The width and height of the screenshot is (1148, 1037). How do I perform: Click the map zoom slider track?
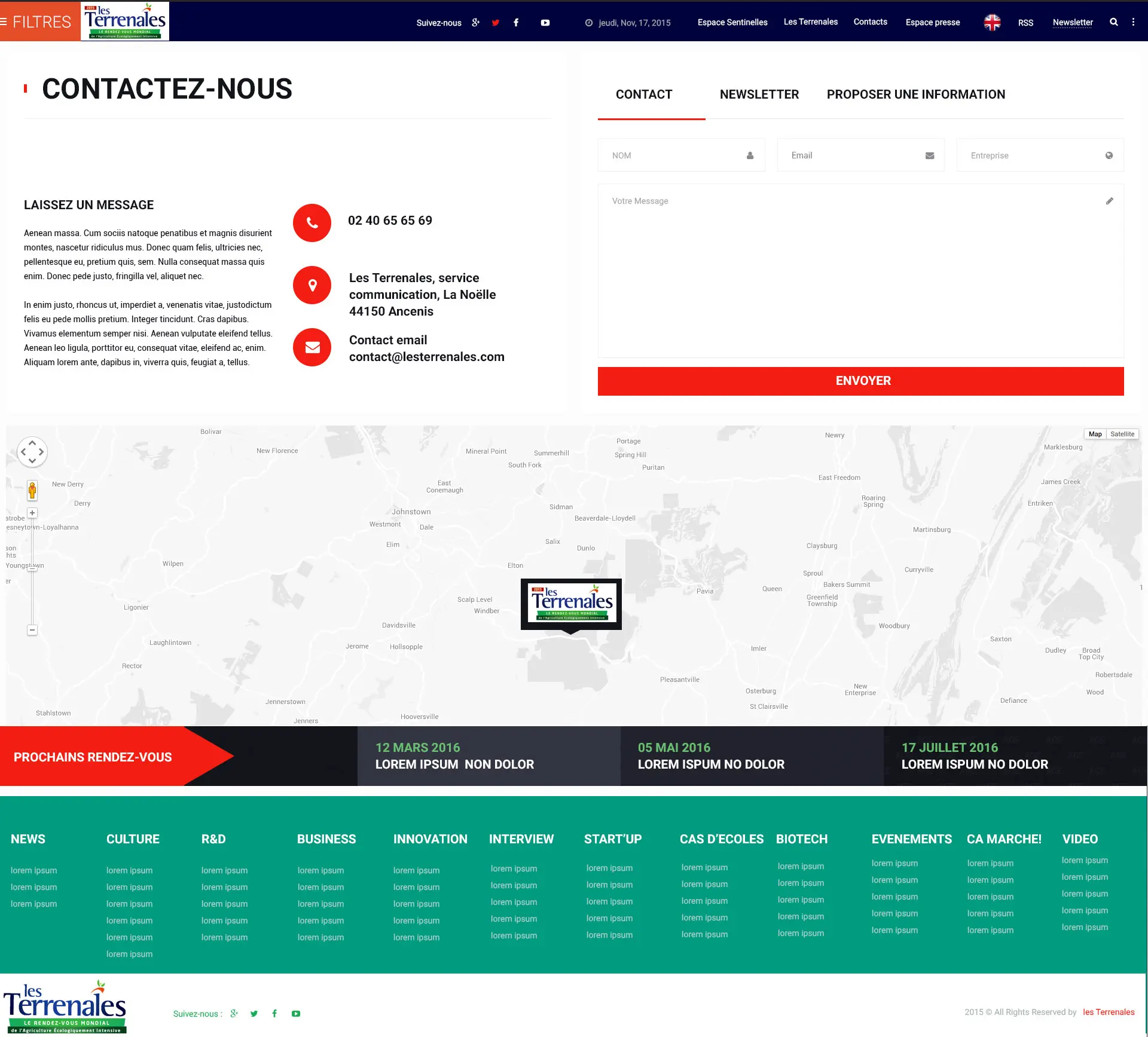point(32,598)
